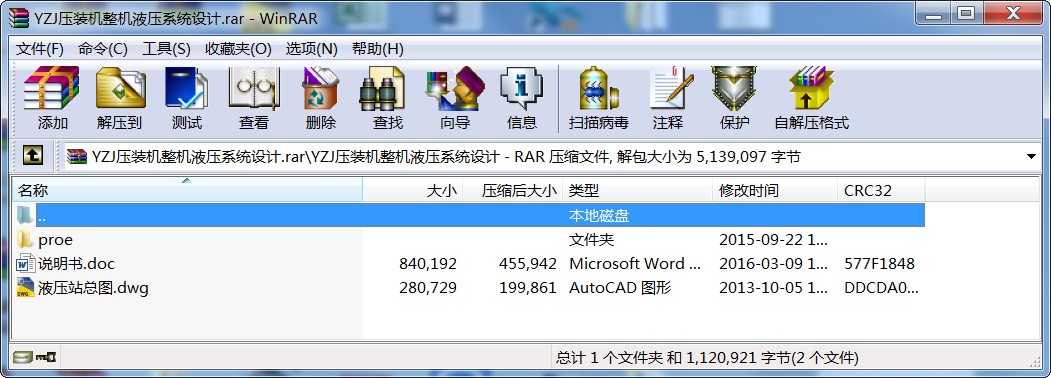Click the Word icon of 说明书.doc
The width and height of the screenshot is (1051, 378).
tap(25, 263)
